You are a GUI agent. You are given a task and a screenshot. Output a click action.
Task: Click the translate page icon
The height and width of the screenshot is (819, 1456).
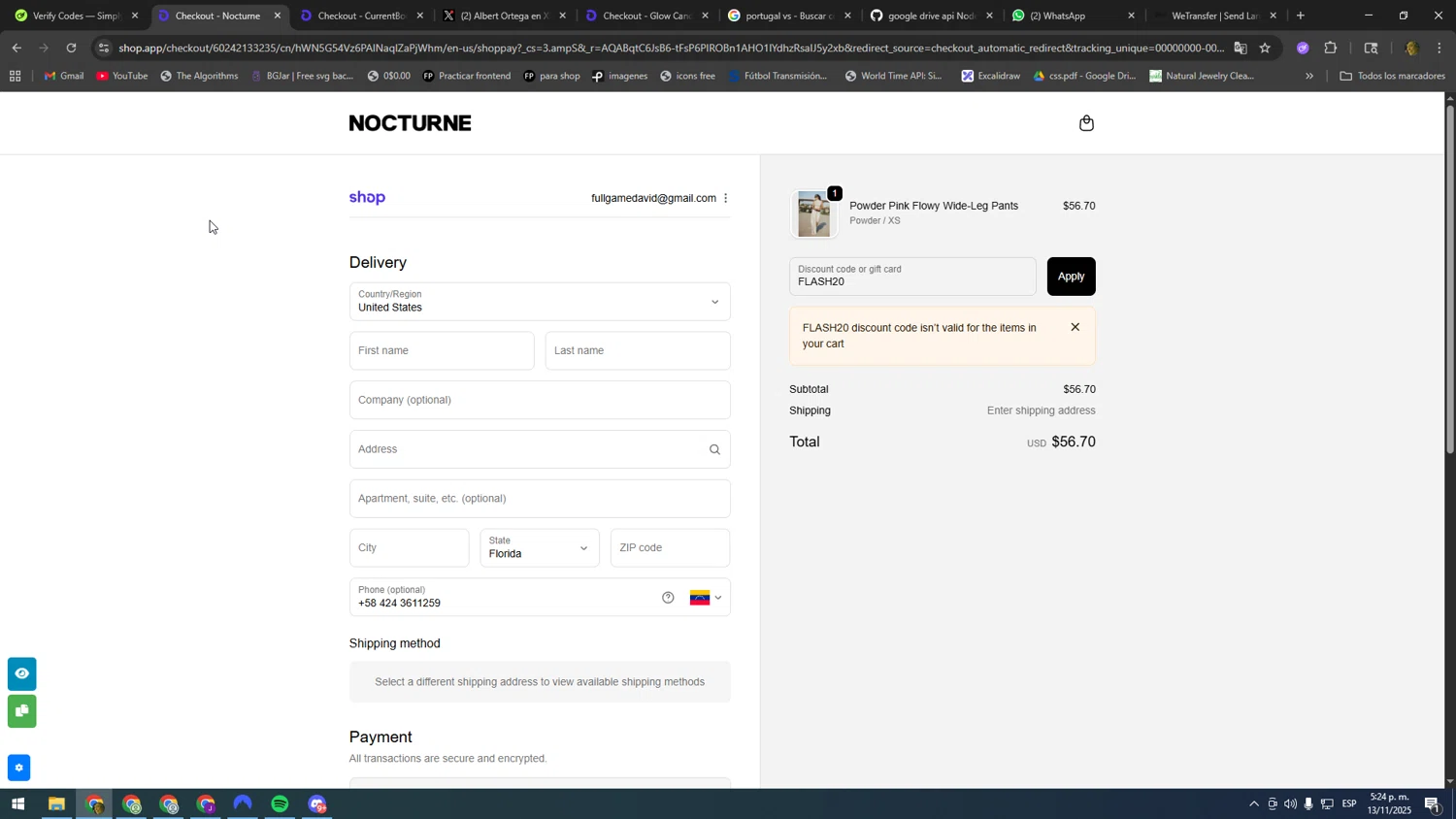[1241, 48]
